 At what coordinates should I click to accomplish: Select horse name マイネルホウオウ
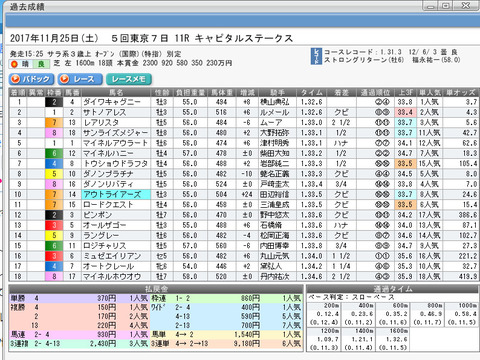coord(112,277)
